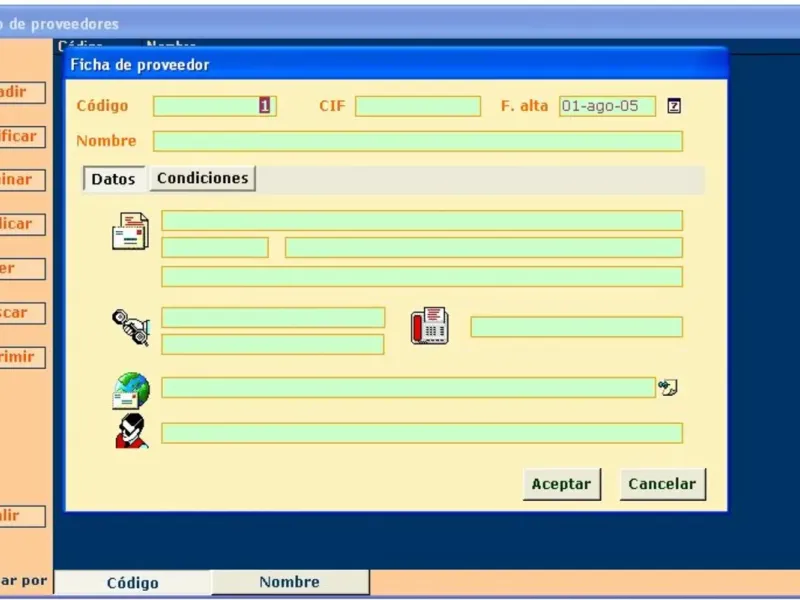The image size is (800, 600).
Task: Focus the CIF input field
Action: [418, 106]
